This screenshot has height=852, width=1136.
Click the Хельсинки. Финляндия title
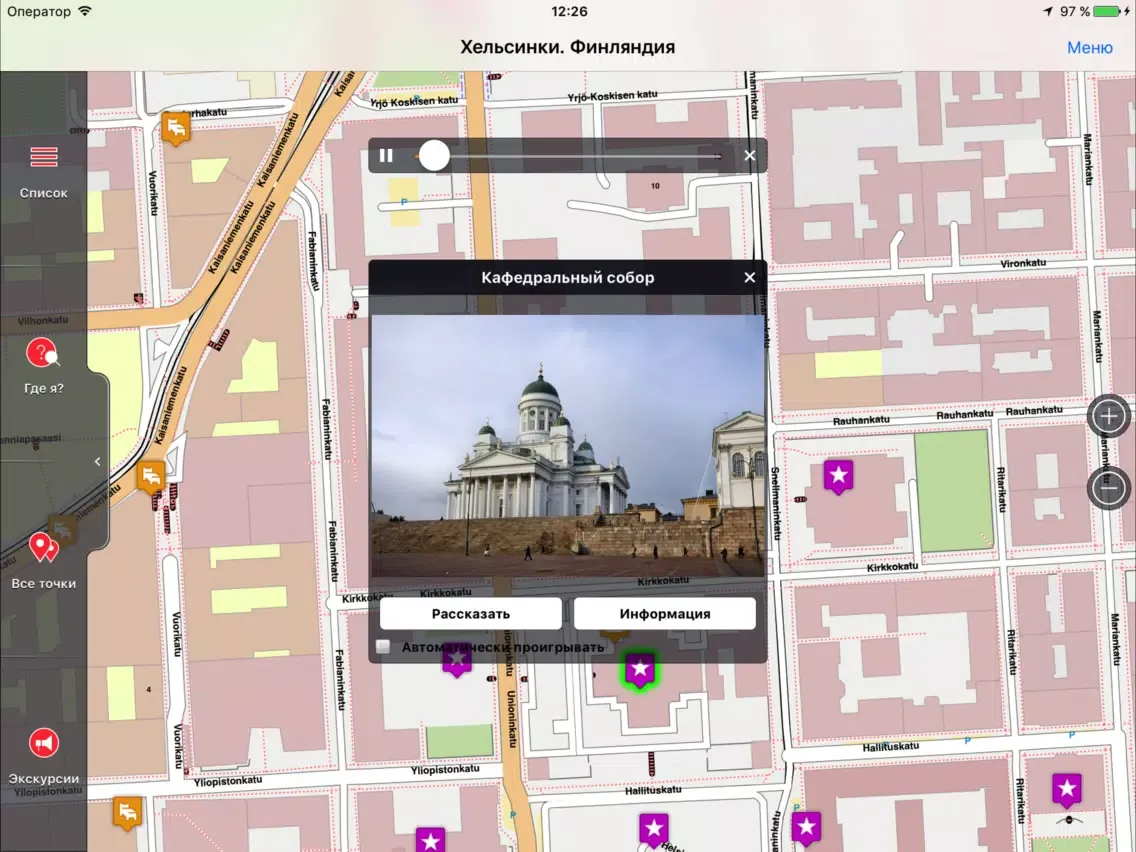pos(567,47)
